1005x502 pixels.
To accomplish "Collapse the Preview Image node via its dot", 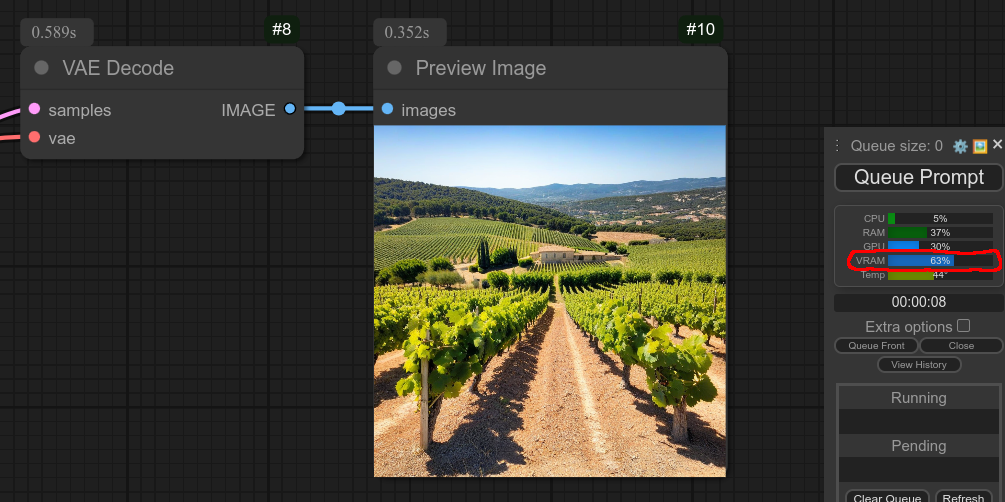I will pyautogui.click(x=394, y=68).
